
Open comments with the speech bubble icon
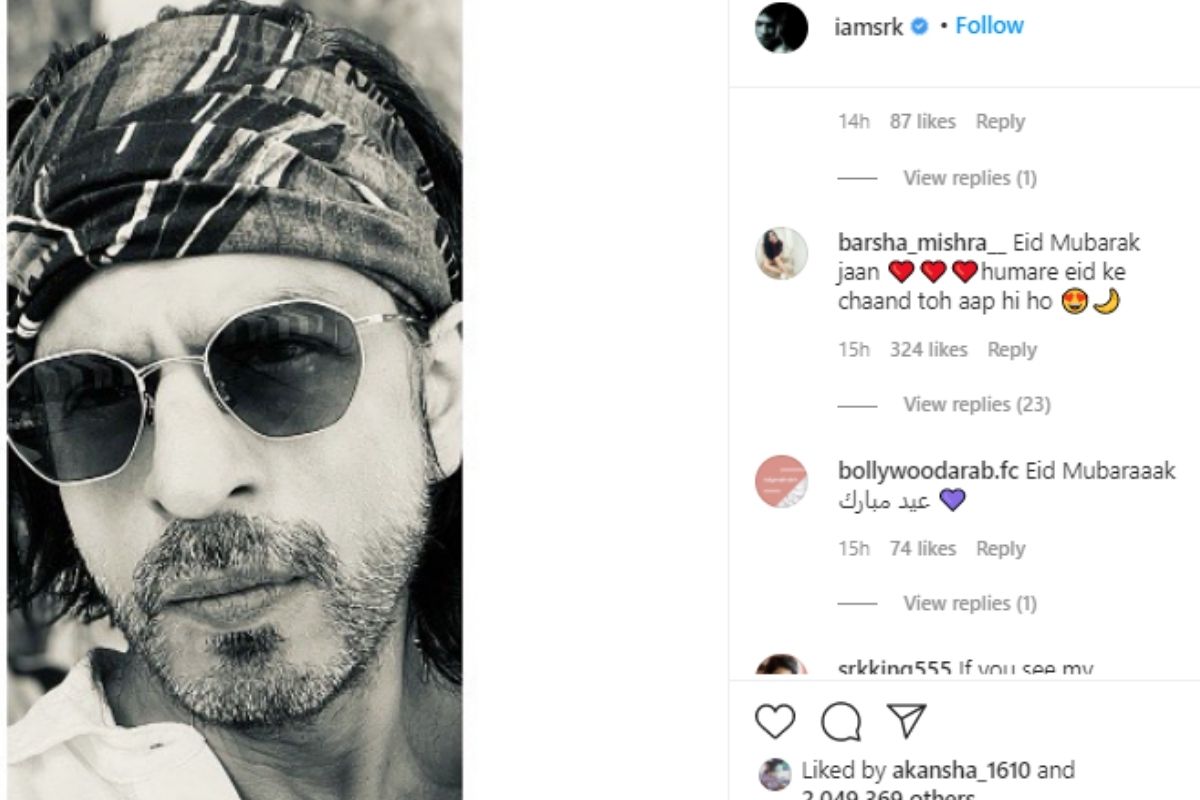[x=841, y=722]
